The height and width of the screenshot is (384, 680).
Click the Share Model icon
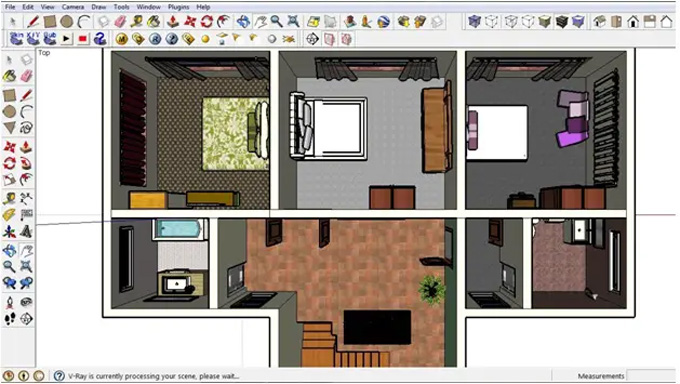(x=420, y=21)
